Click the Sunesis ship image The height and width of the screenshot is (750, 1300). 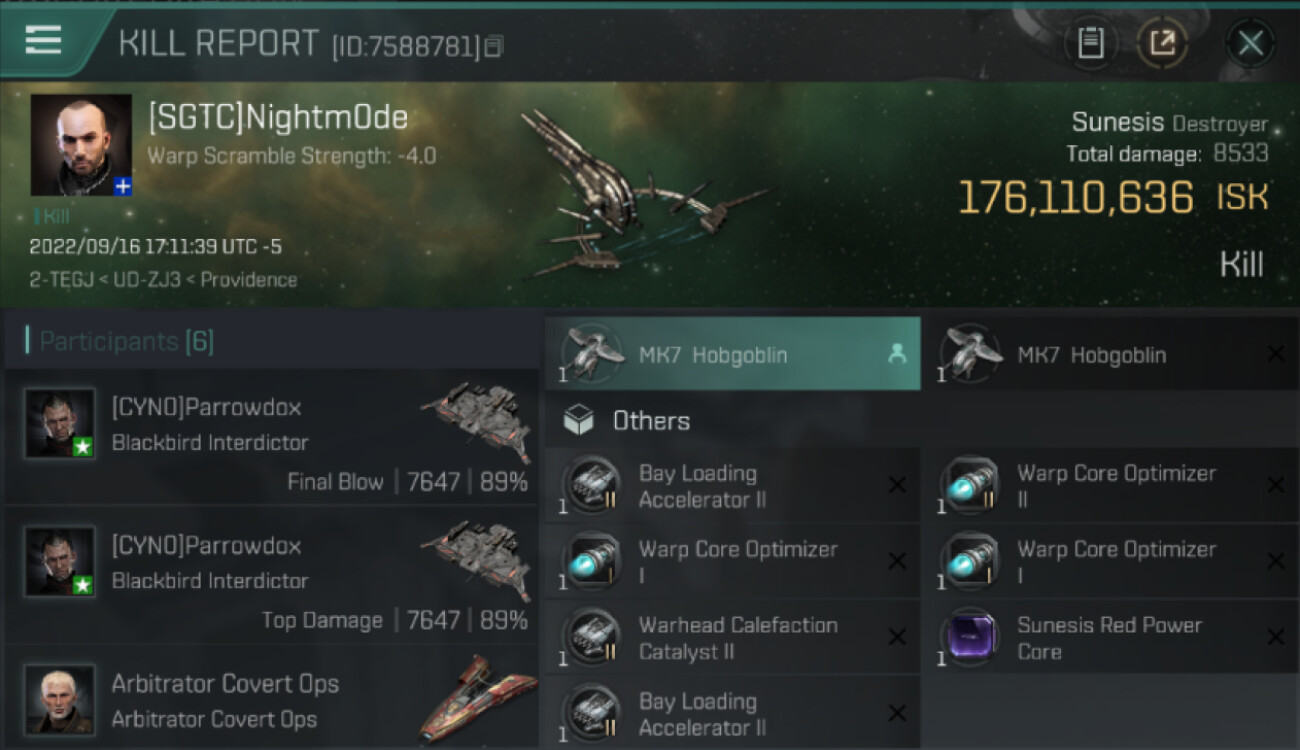(640, 194)
